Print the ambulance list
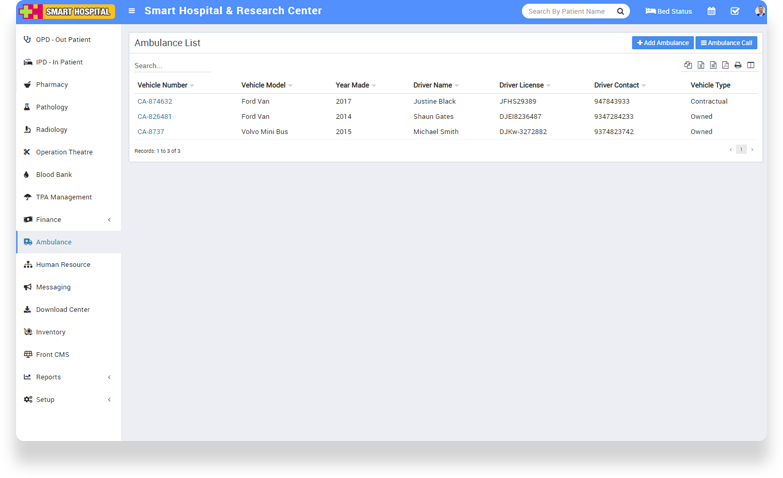 (x=738, y=65)
